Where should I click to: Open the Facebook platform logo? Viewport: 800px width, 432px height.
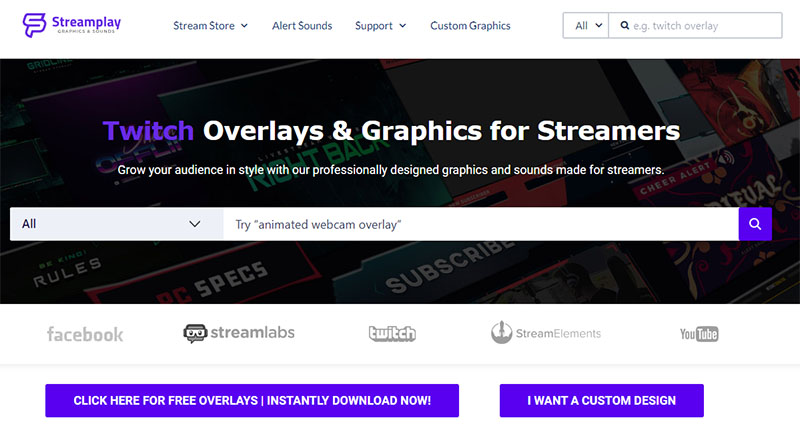pos(85,334)
